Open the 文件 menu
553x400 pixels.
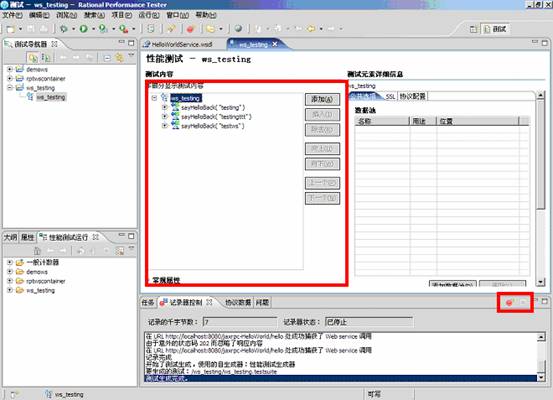12,15
